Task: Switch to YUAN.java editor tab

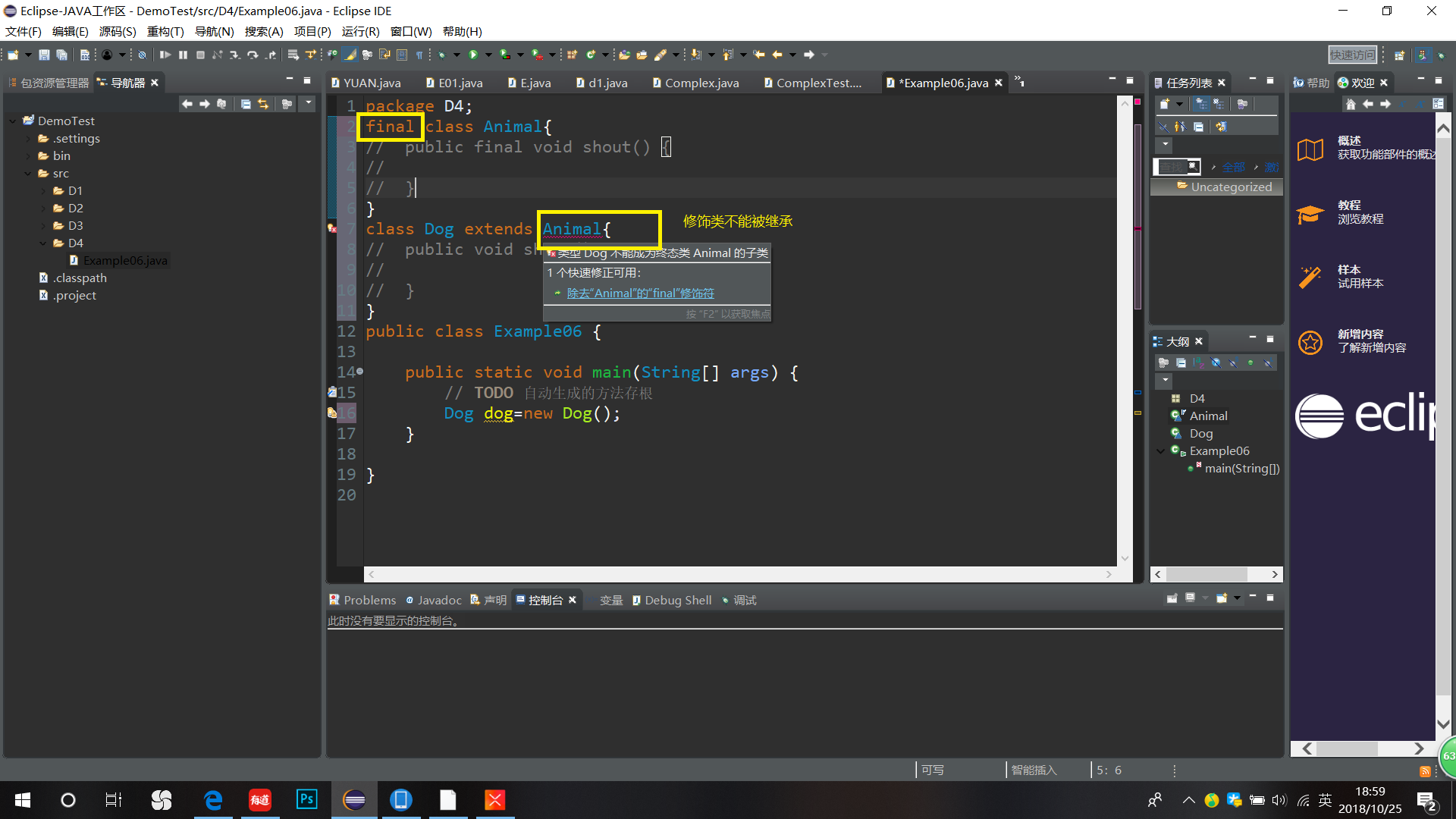Action: (x=366, y=83)
